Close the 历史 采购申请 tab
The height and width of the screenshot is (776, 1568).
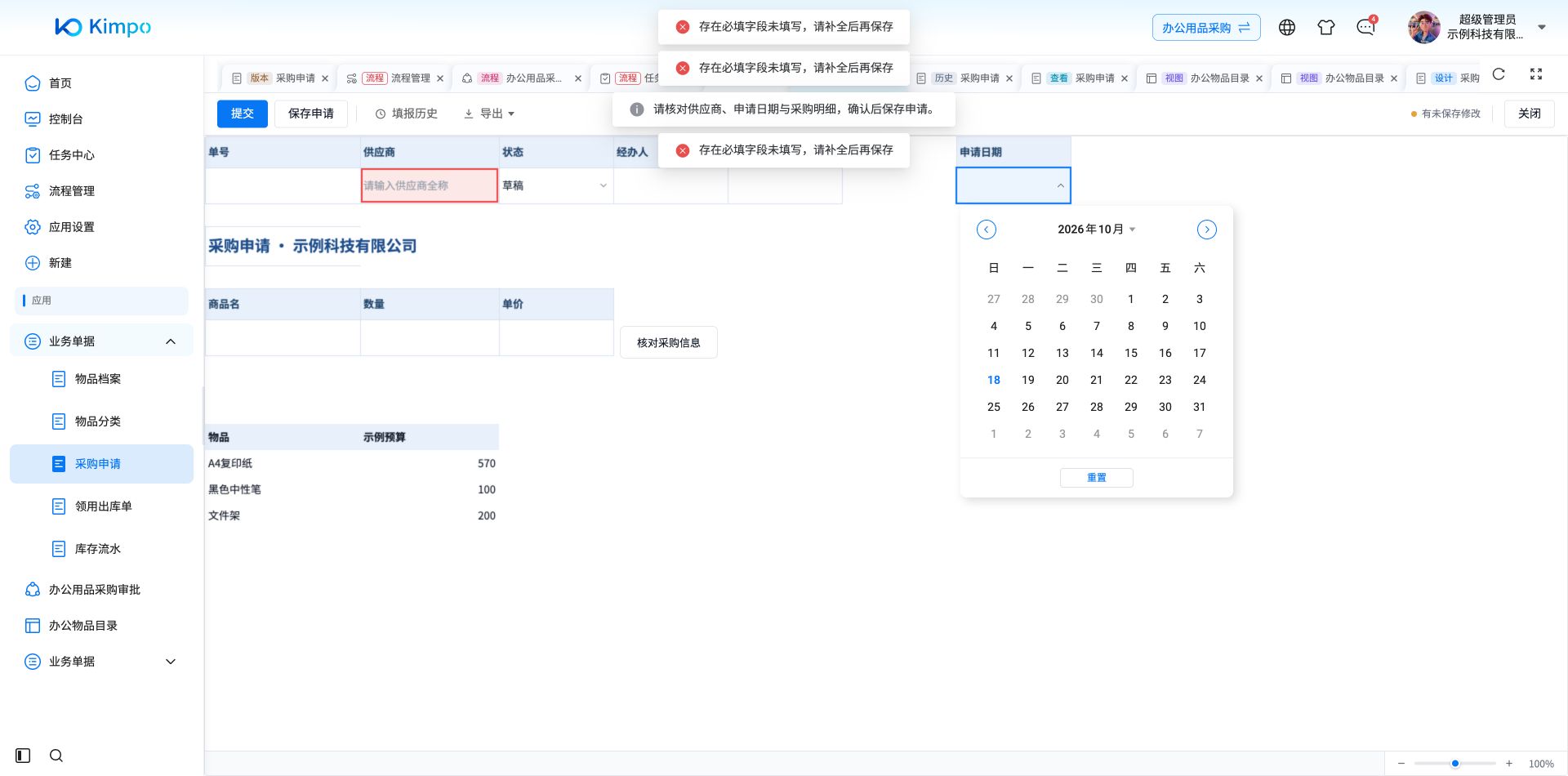click(1009, 78)
